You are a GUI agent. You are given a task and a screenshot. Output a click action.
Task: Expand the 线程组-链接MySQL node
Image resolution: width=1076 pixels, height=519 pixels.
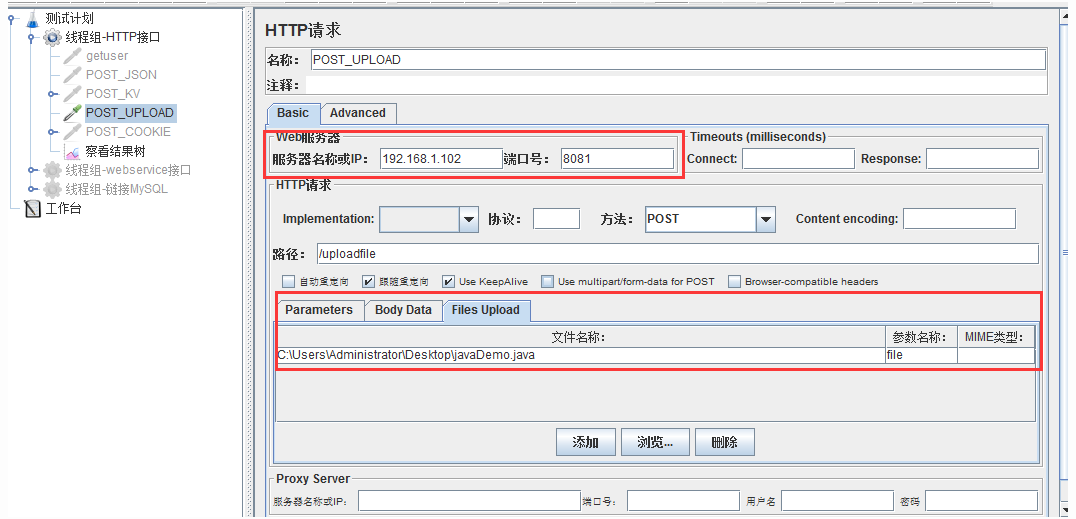(31, 189)
